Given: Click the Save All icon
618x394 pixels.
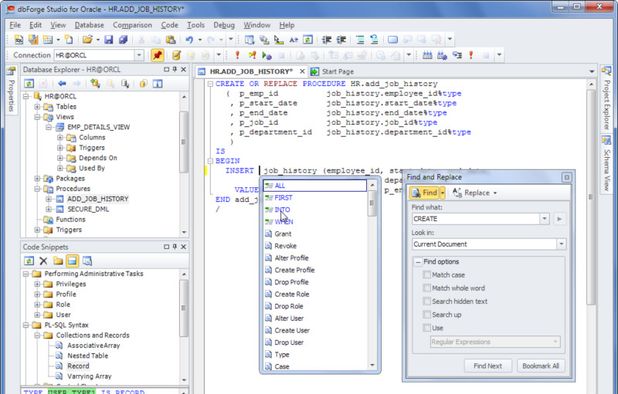Looking at the screenshot, I should [123, 40].
